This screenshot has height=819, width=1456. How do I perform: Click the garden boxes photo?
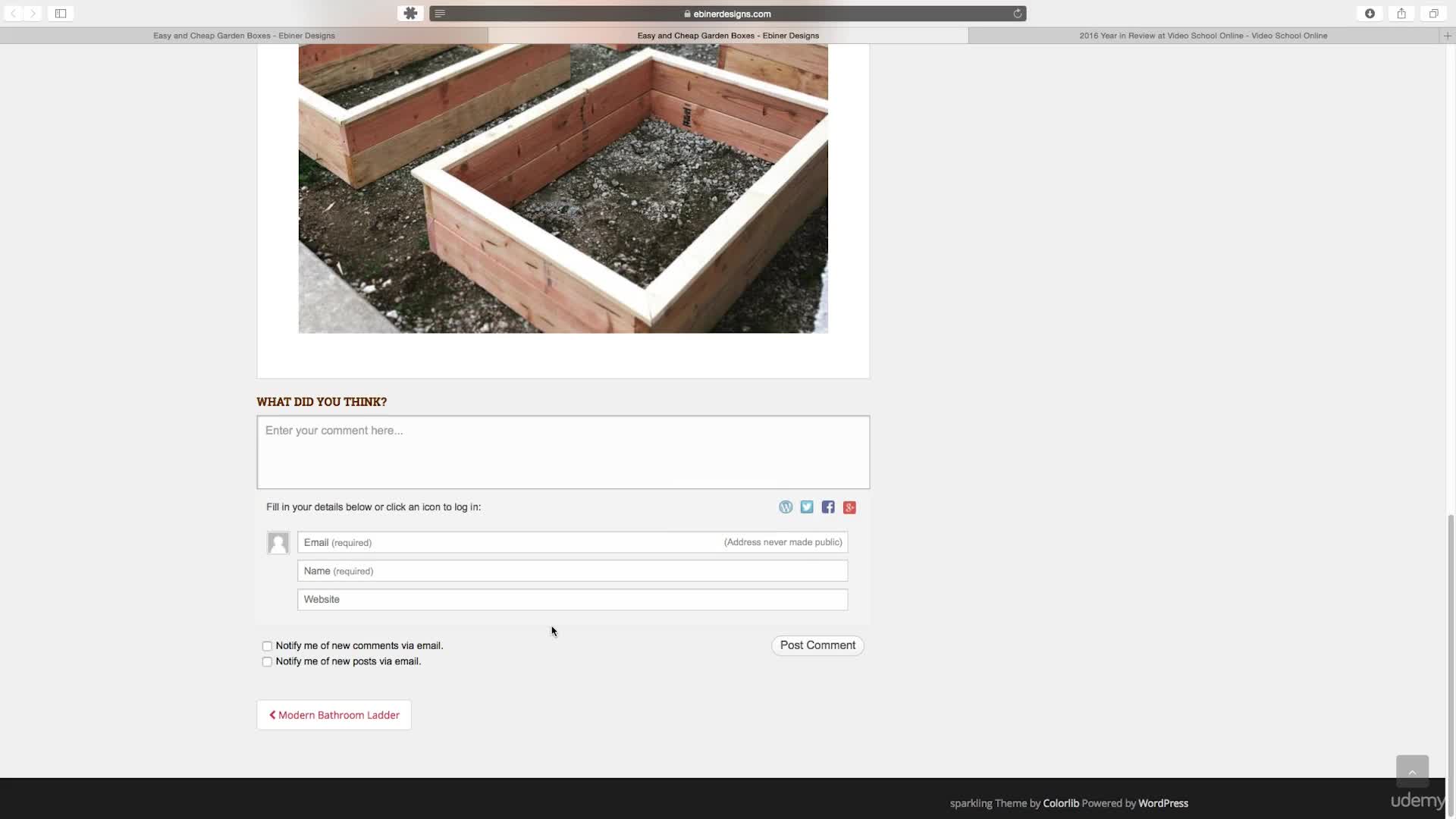click(x=563, y=188)
